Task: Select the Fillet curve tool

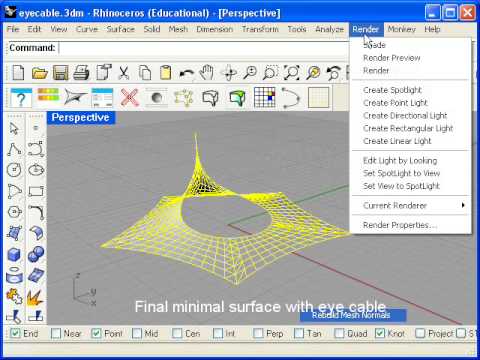Action: point(36,212)
